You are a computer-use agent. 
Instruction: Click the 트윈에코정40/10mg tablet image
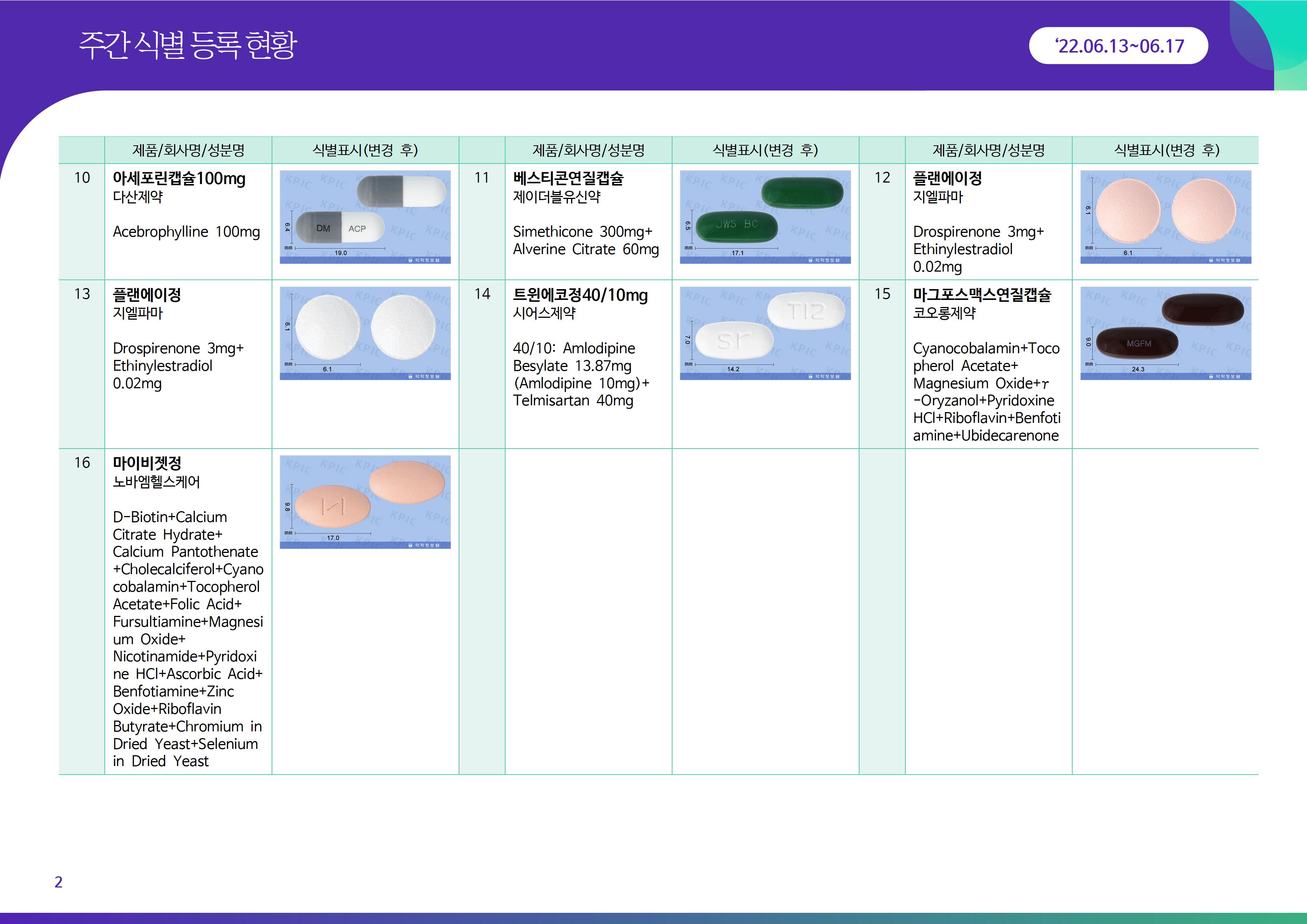765,333
